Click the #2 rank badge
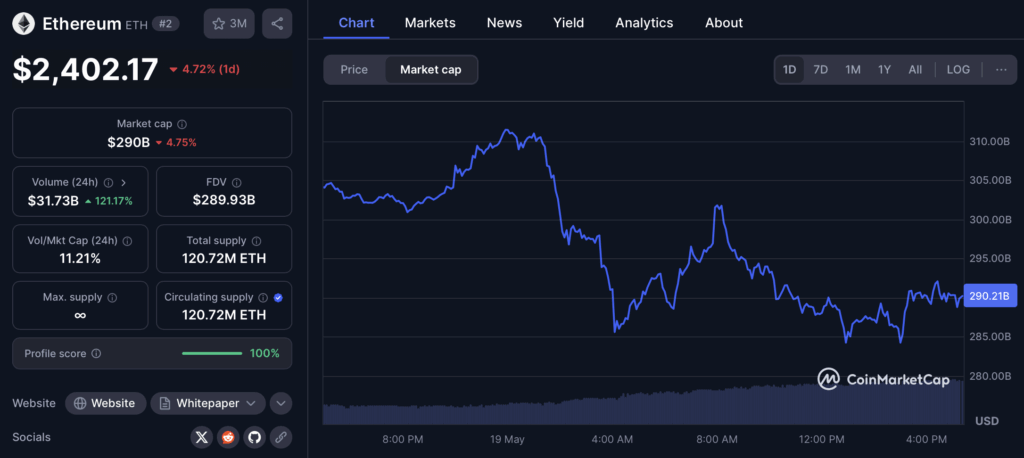This screenshot has height=458, width=1024. 165,24
